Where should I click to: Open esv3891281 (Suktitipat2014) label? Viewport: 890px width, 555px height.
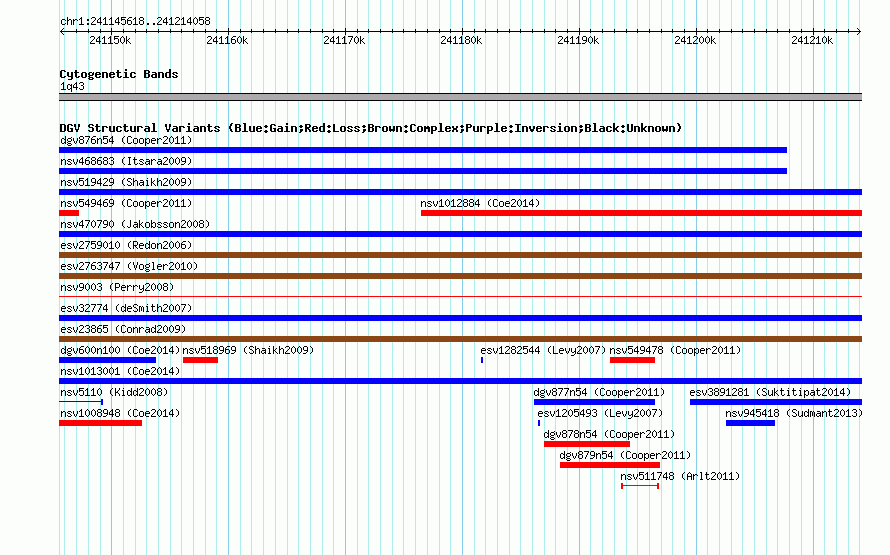(770, 392)
